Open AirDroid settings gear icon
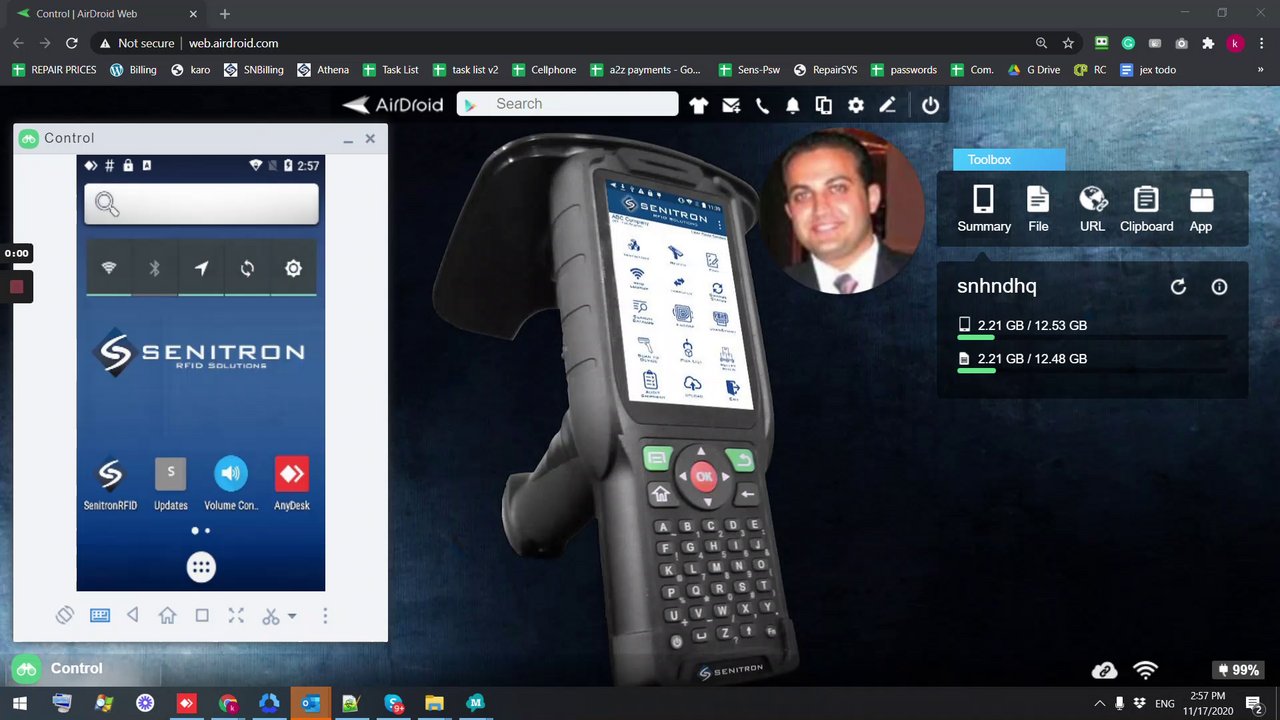 point(856,105)
